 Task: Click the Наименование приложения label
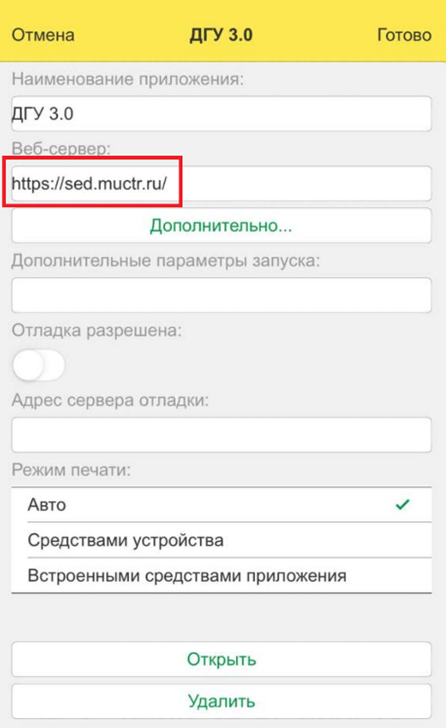(x=128, y=79)
